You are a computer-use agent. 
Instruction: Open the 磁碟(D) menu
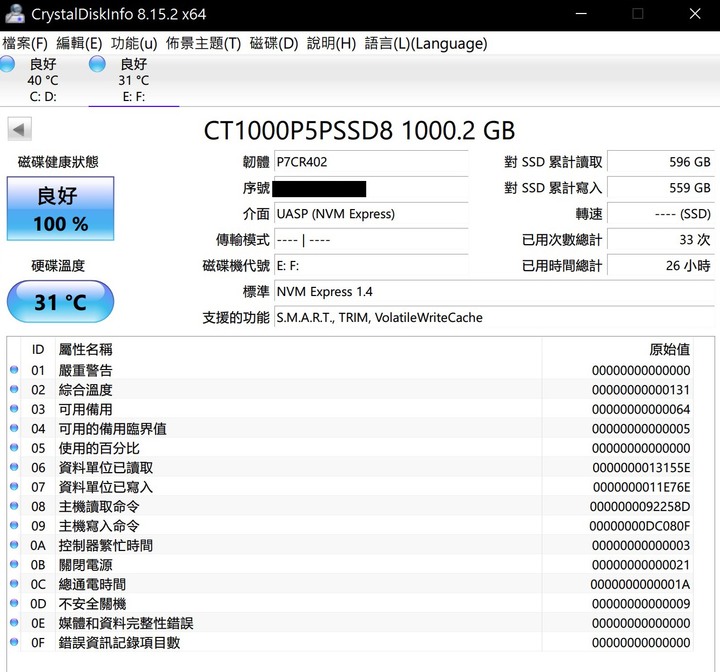[274, 44]
